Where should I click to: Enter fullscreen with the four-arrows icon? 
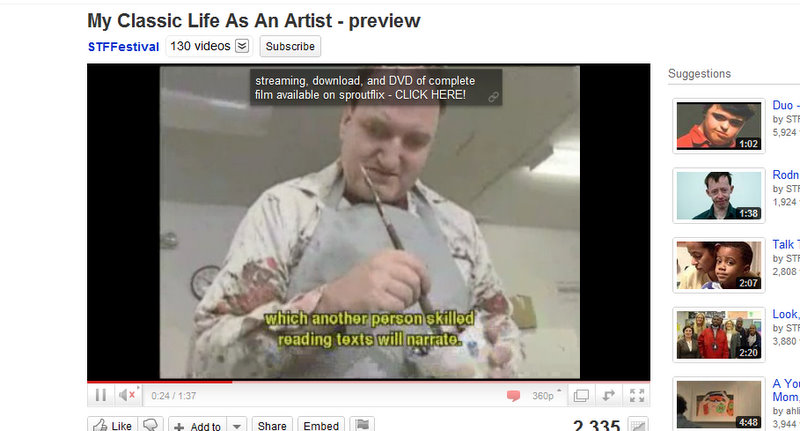click(x=637, y=396)
